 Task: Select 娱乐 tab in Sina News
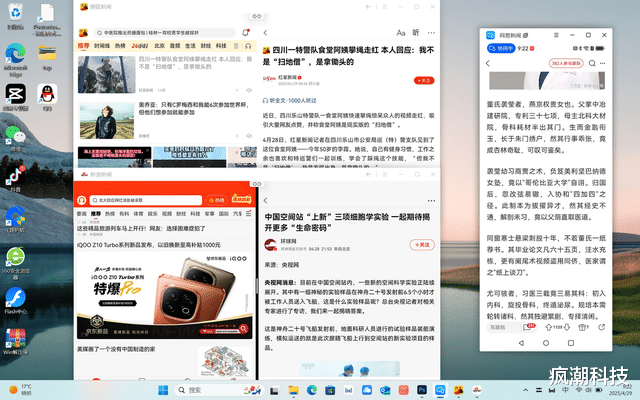152,213
